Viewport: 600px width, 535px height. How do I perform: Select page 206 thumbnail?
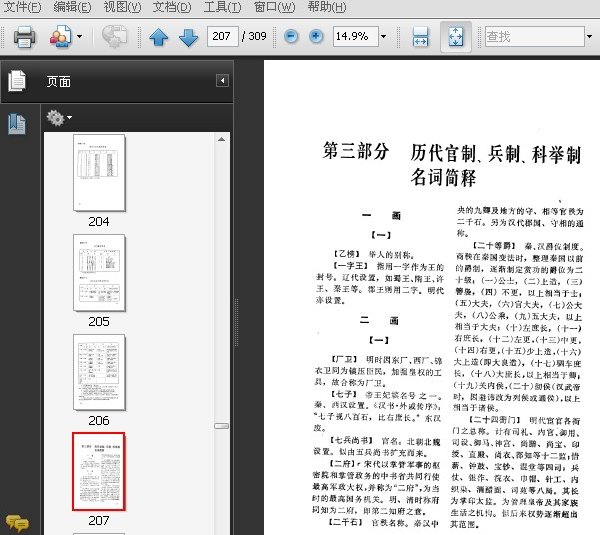(x=99, y=372)
